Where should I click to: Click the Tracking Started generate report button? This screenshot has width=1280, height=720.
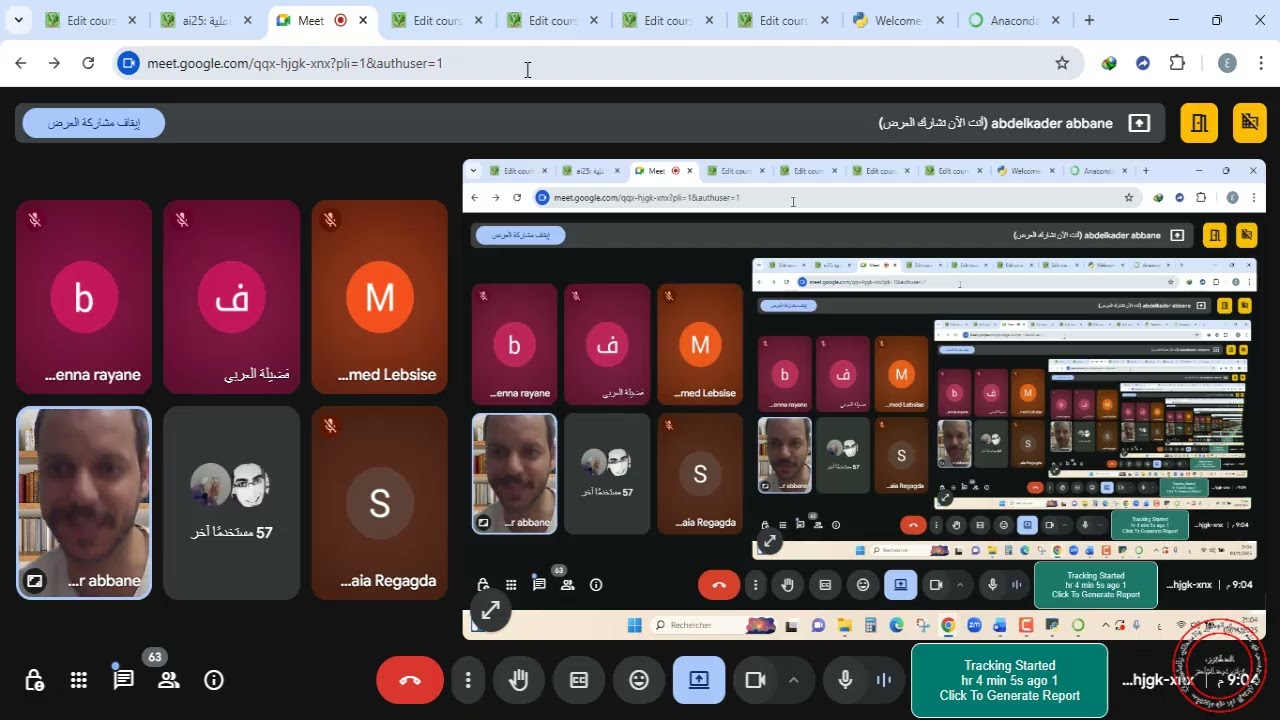(1009, 680)
